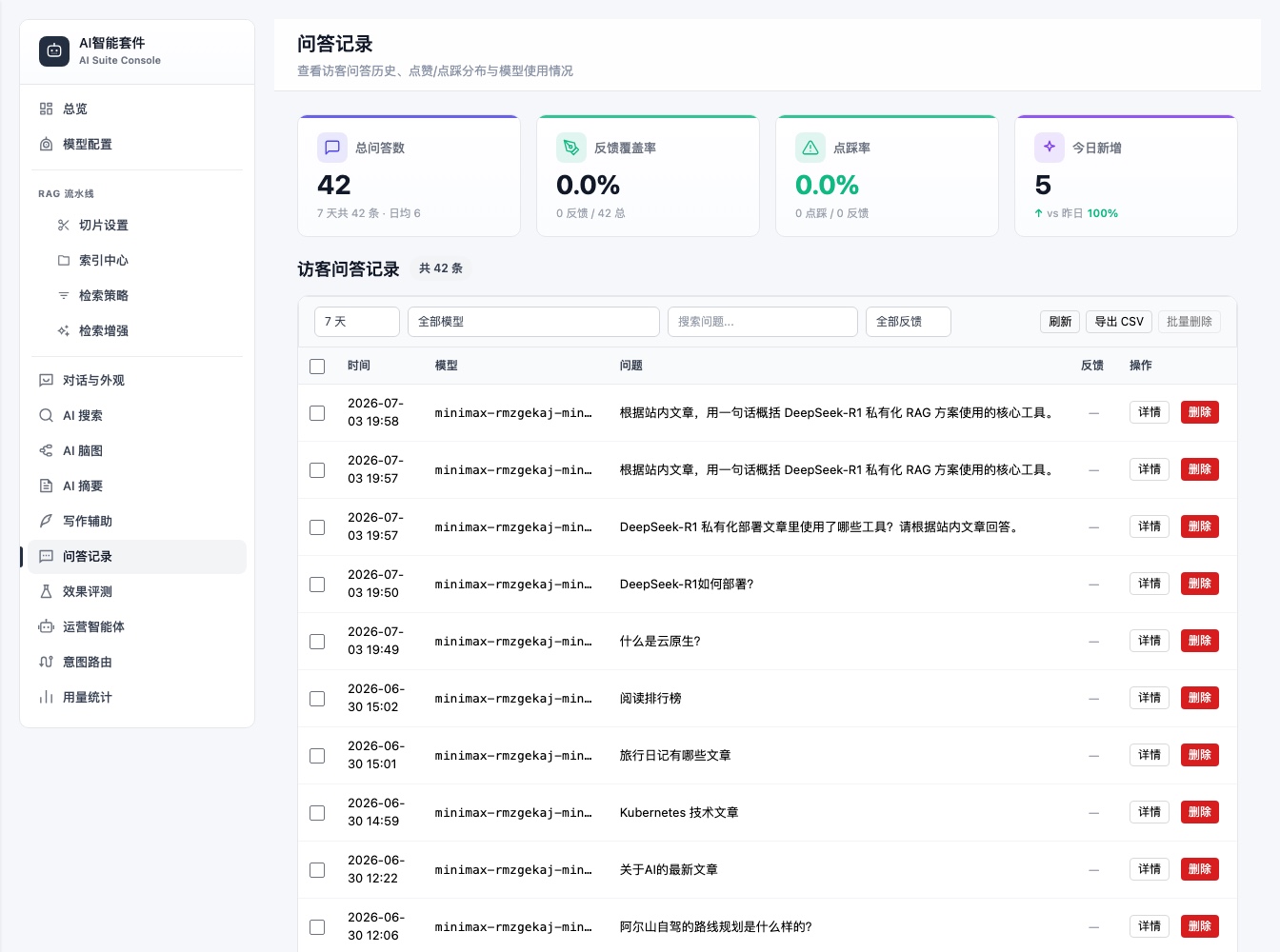Click the 总览 dashboard grid icon
Image resolution: width=1280 pixels, height=952 pixels.
46,109
